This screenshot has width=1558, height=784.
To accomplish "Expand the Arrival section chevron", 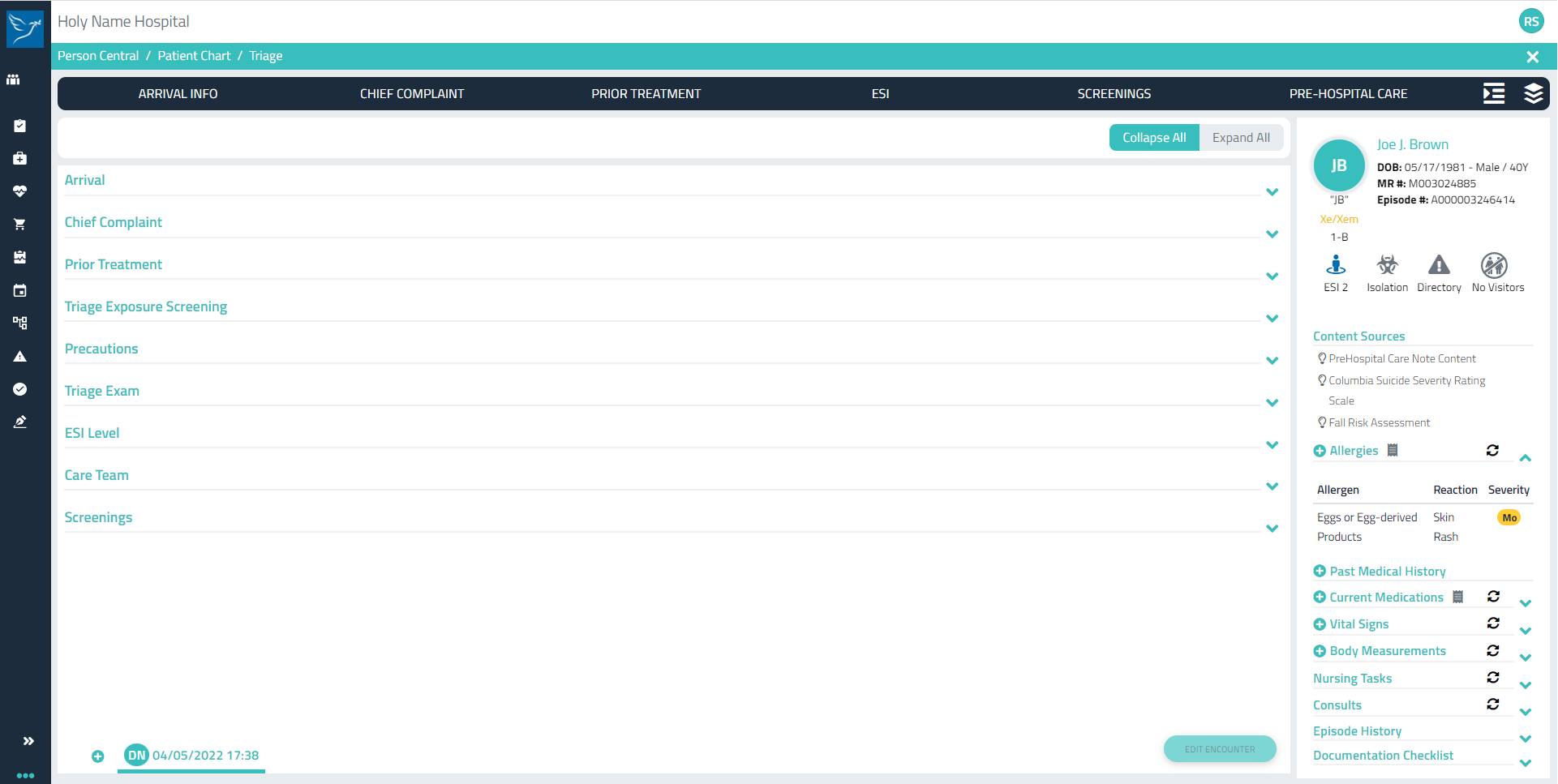I will [x=1272, y=192].
